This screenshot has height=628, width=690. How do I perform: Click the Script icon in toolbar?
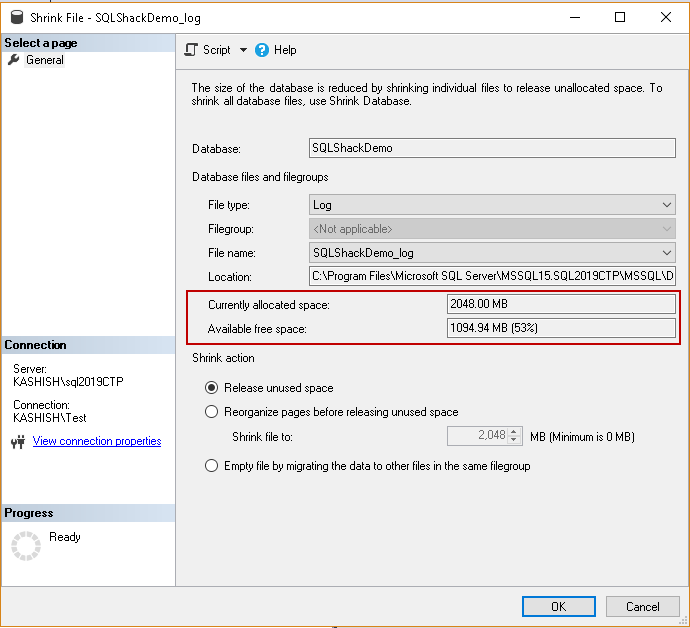191,50
